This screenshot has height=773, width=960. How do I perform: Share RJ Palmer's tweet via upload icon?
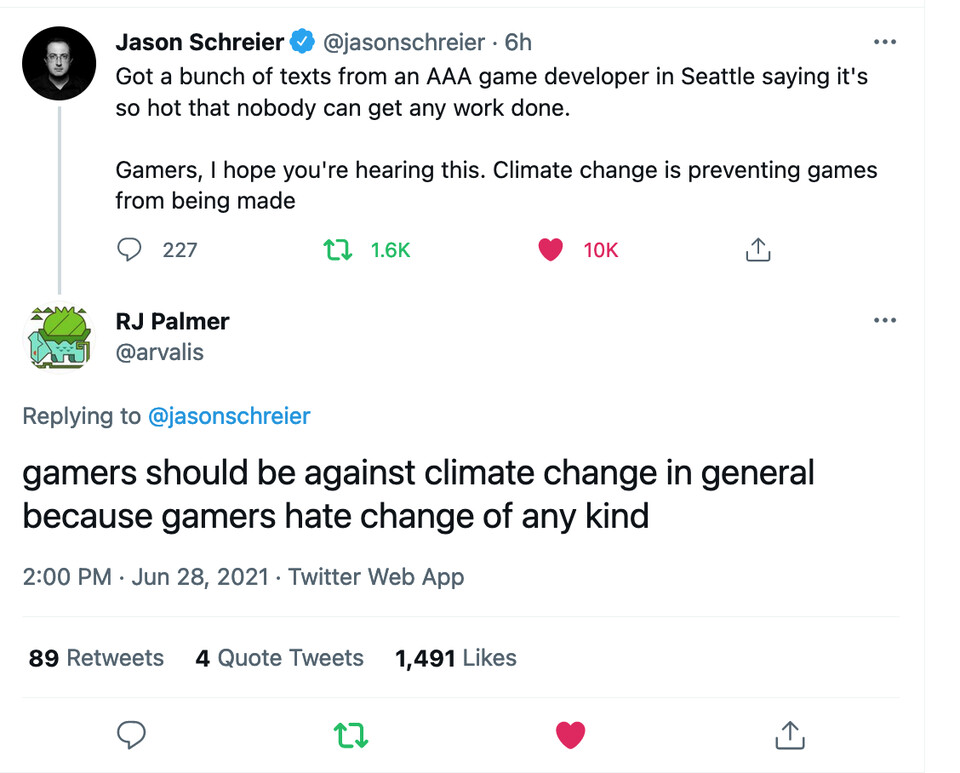tap(789, 736)
